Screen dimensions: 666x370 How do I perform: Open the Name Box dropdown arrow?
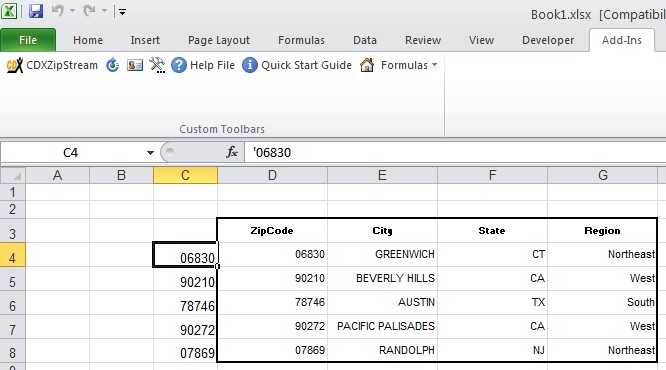150,153
